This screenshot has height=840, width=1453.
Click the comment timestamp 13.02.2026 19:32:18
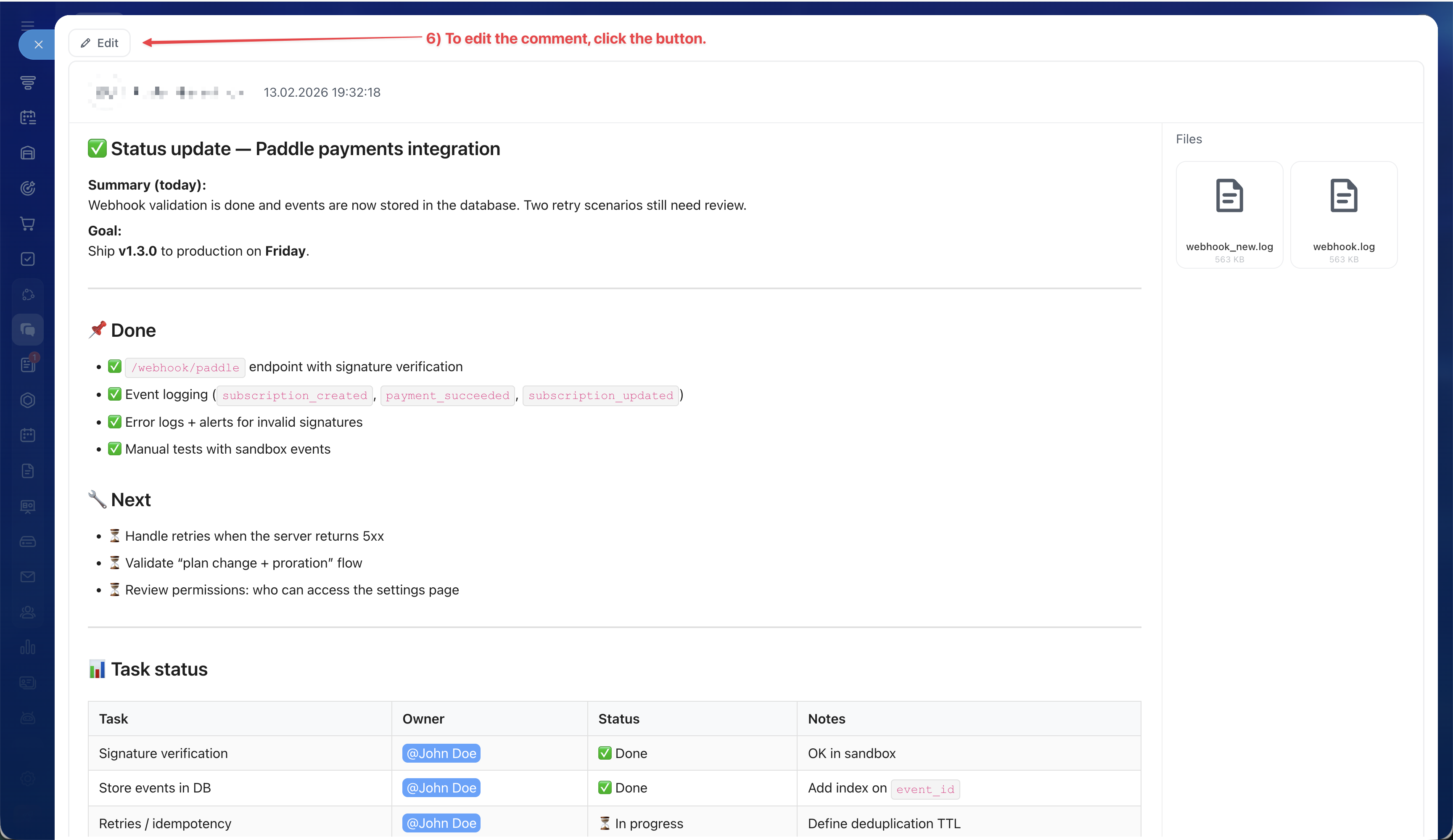322,92
